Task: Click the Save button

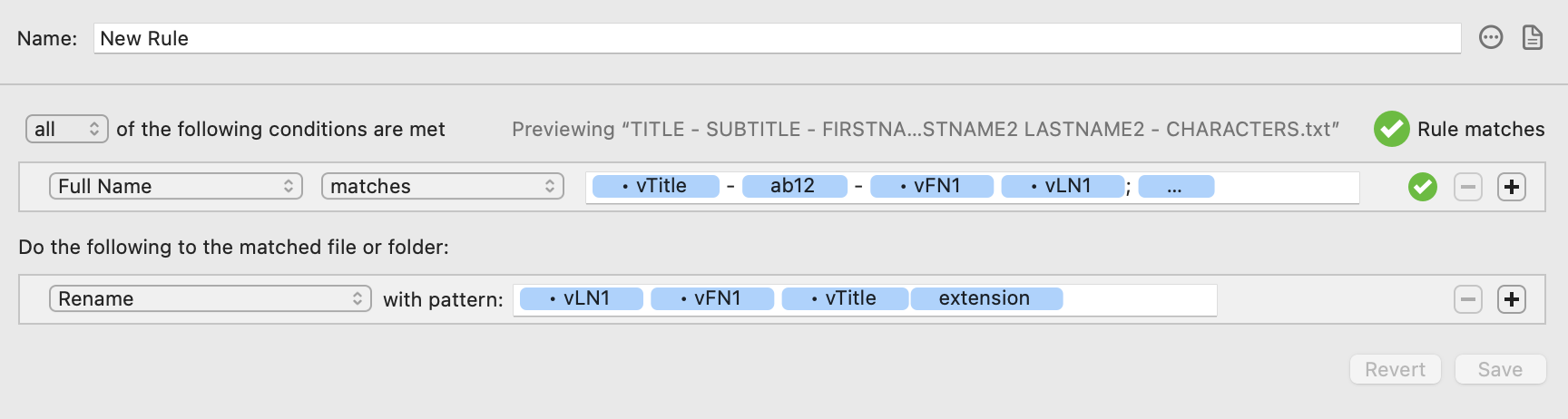Action: tap(1500, 369)
